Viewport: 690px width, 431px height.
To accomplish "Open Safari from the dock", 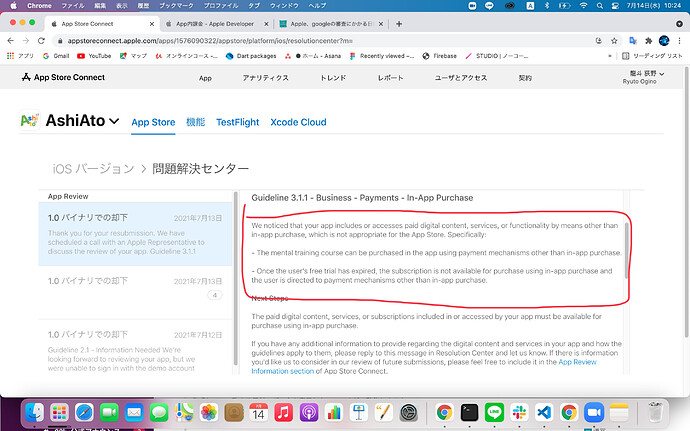I will pos(84,413).
